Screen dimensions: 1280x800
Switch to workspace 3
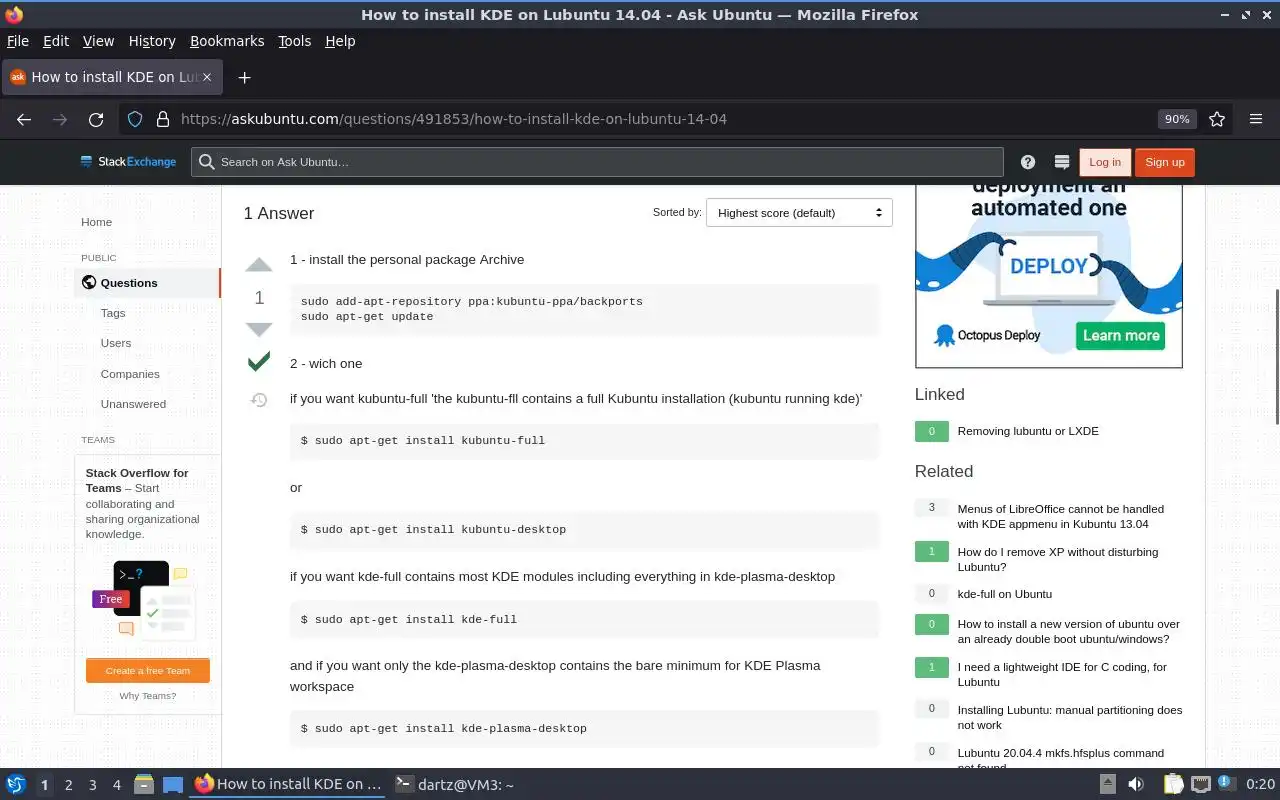click(x=93, y=785)
